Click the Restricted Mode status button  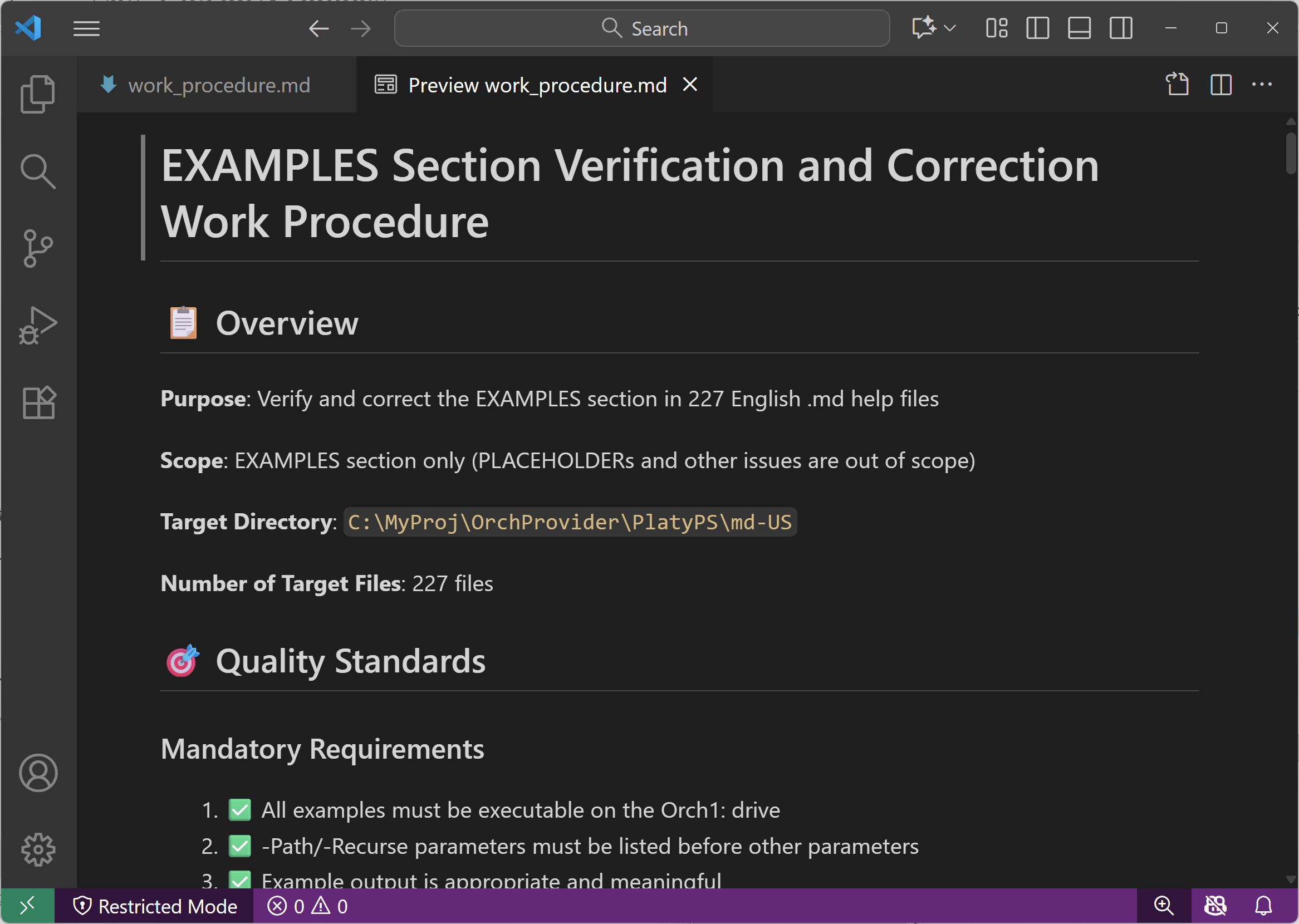click(155, 906)
